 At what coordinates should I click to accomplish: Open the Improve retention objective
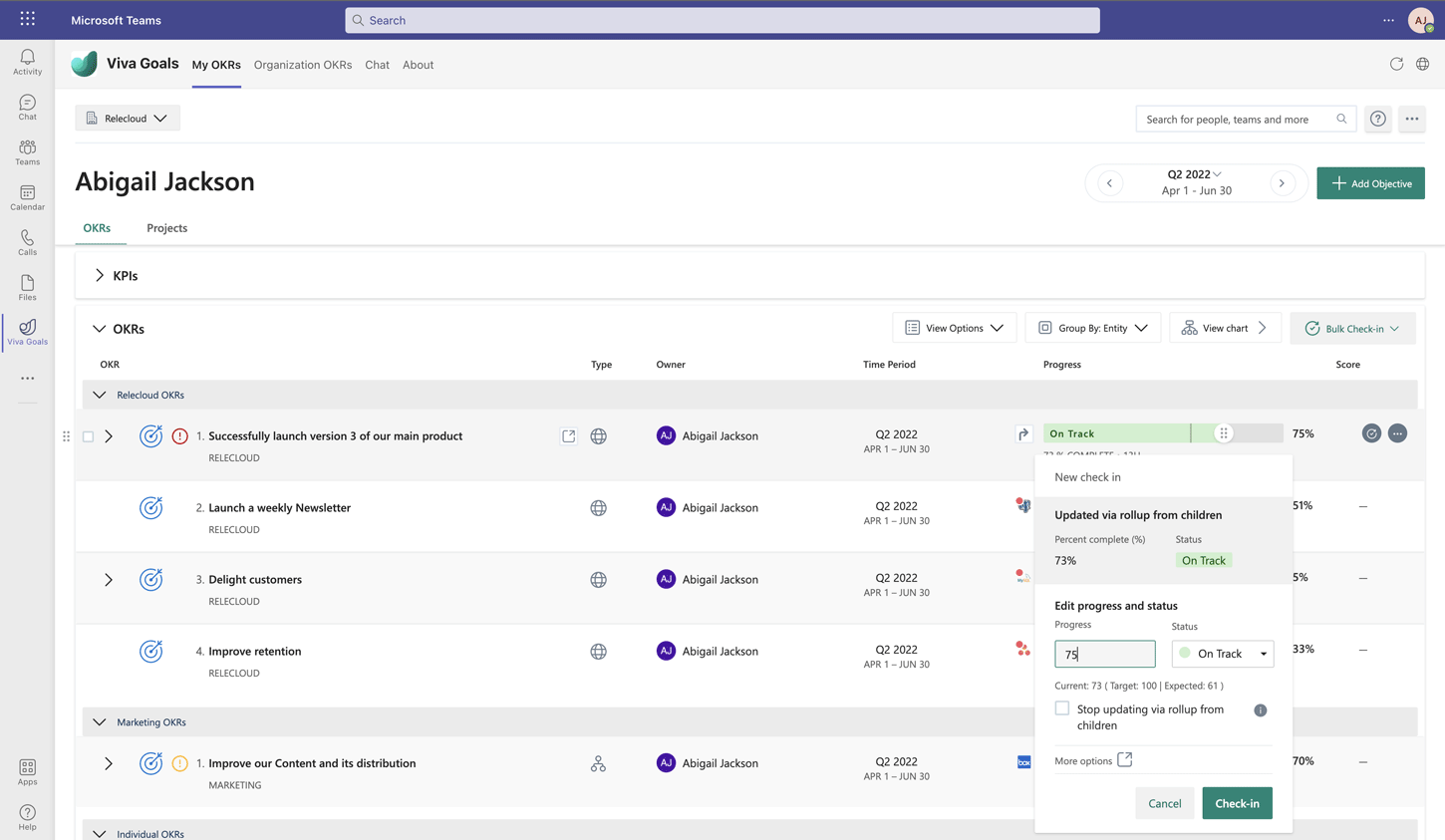(x=255, y=651)
